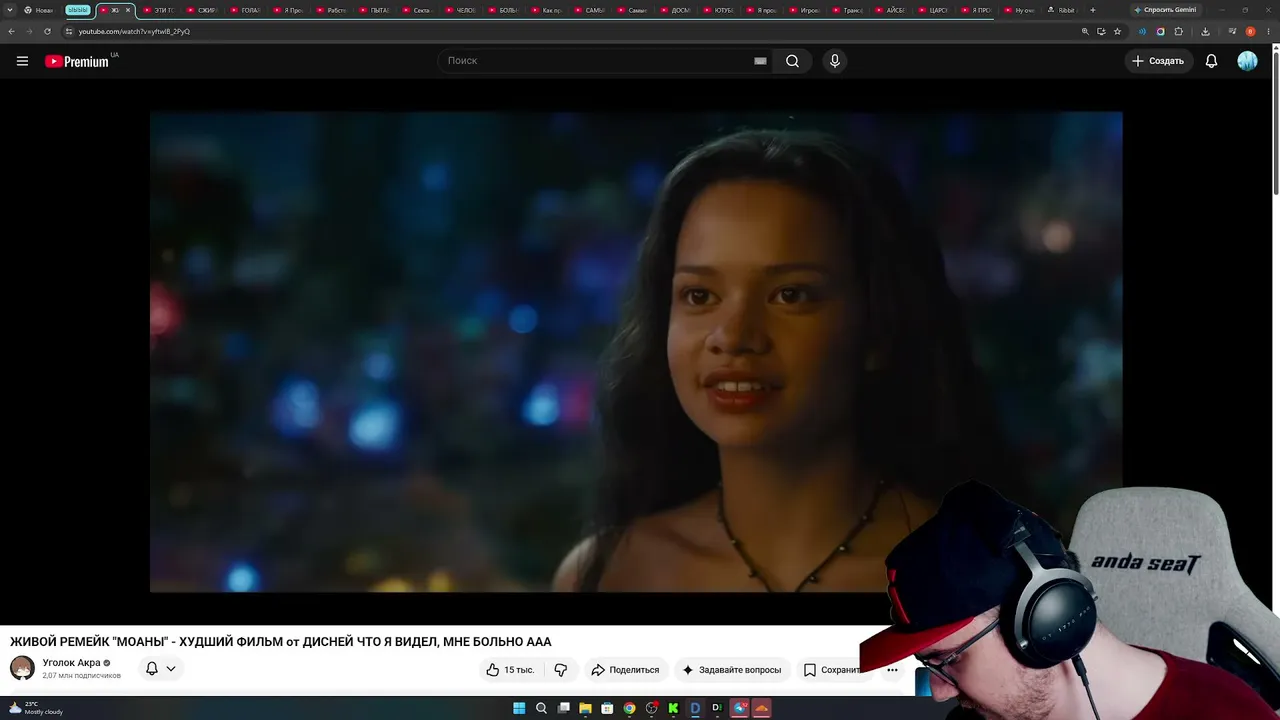
Task: Open the Уголок Акра channel avatar
Action: (22, 668)
